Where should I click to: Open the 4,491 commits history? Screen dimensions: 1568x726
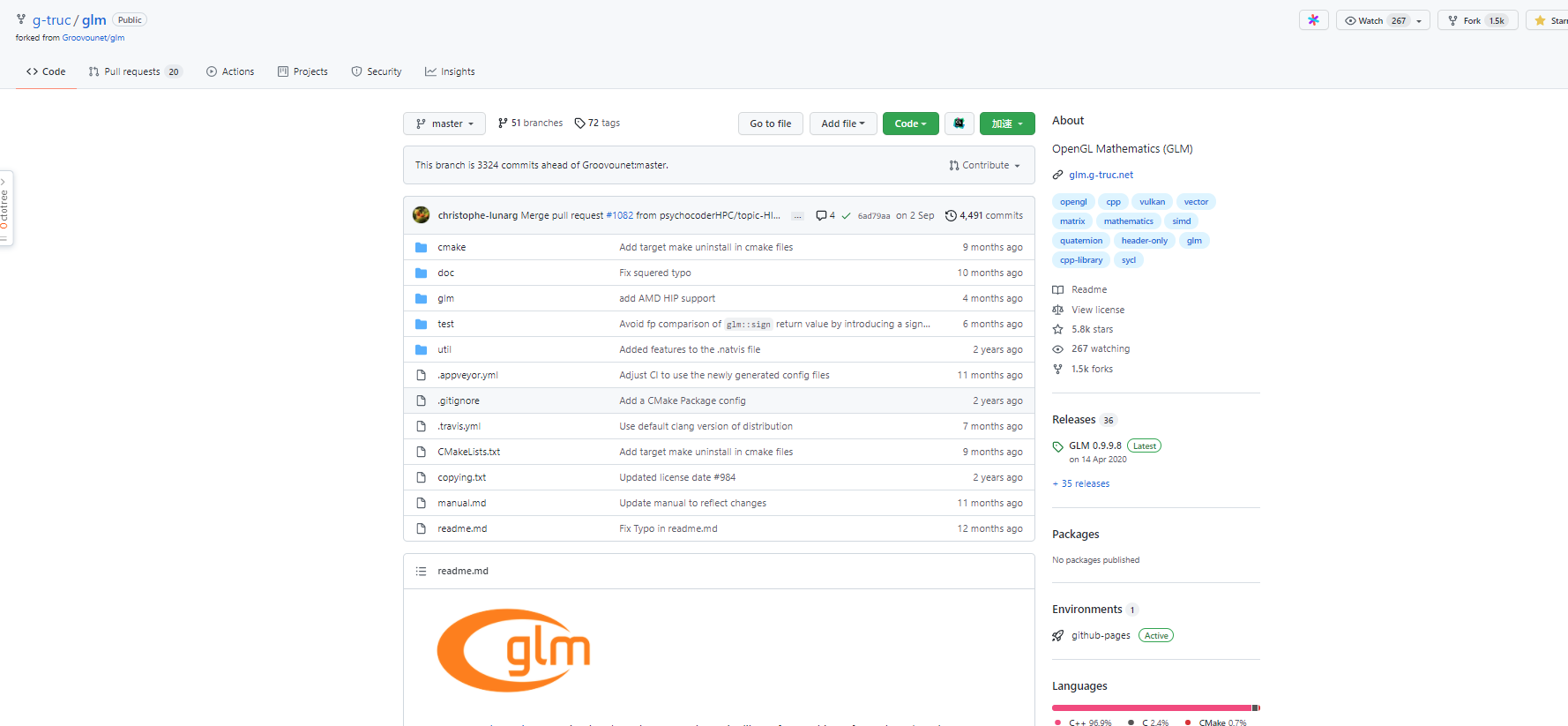[x=984, y=215]
